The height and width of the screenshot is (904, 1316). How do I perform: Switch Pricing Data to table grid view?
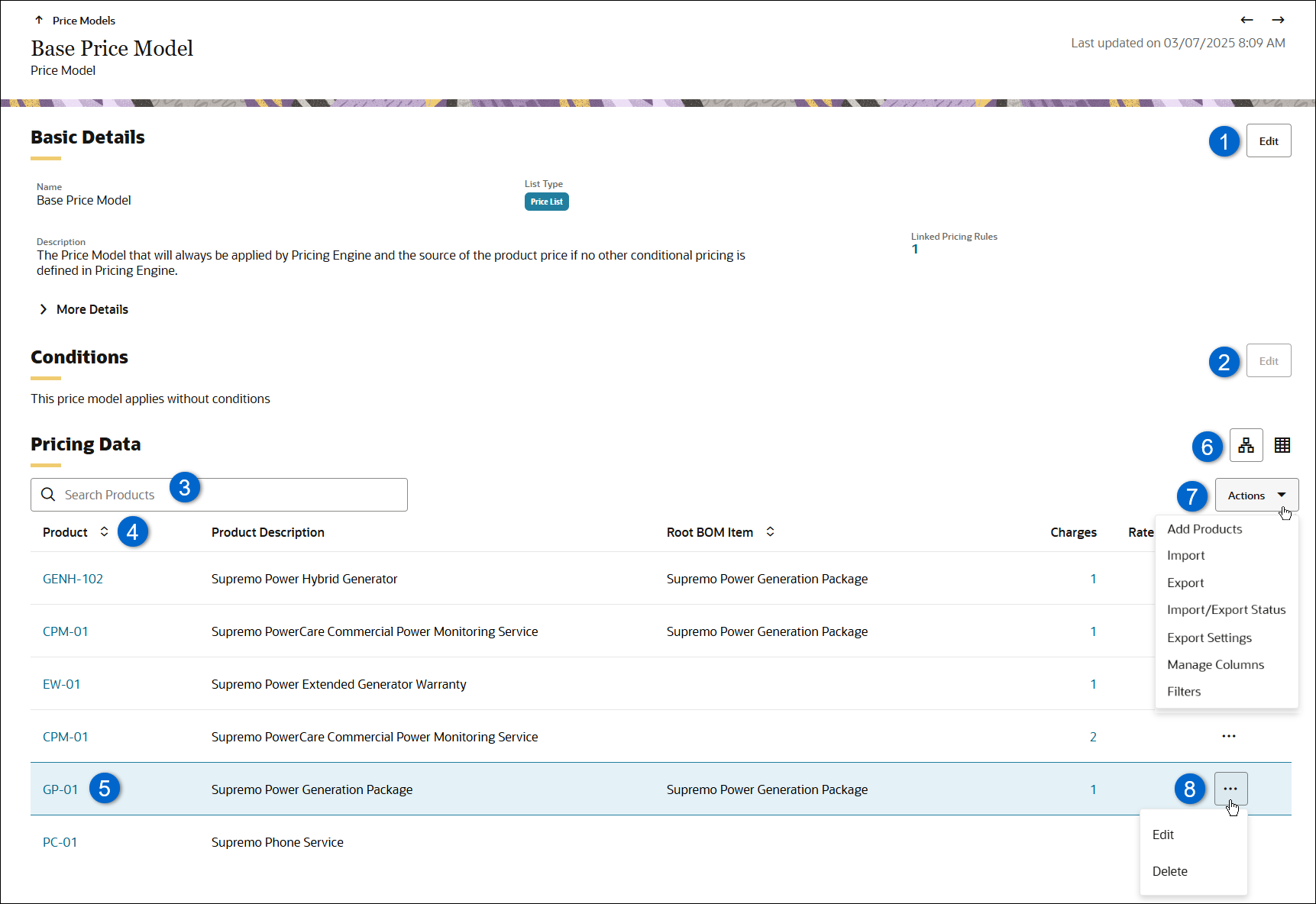(x=1282, y=445)
